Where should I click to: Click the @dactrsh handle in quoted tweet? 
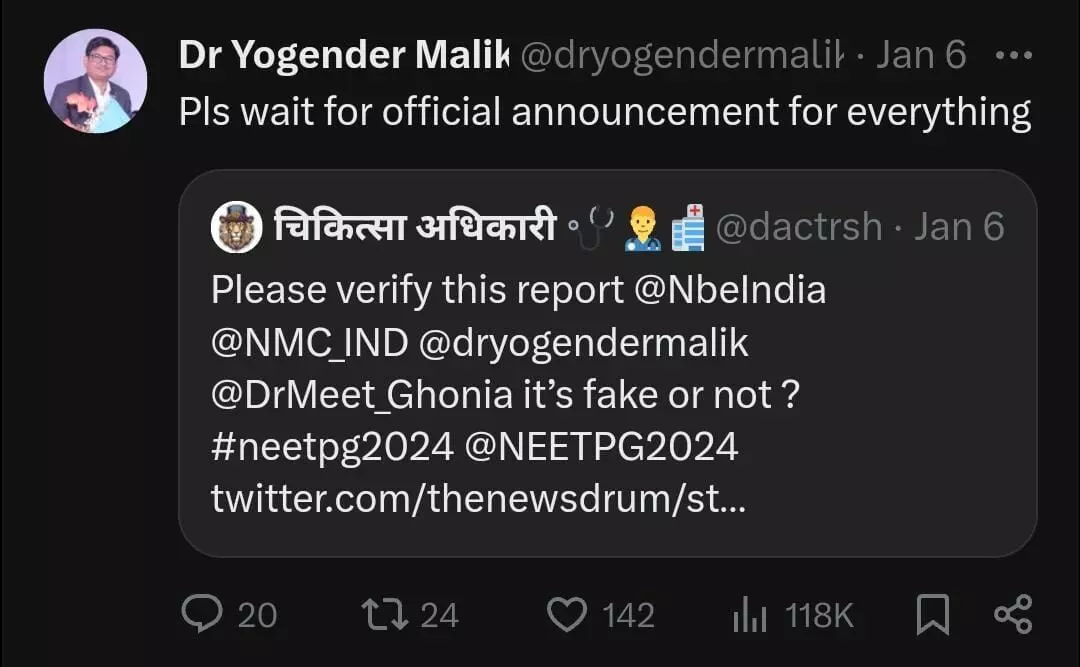click(798, 228)
